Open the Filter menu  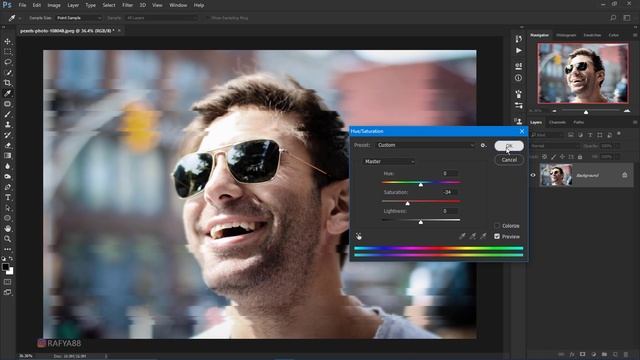coord(127,5)
